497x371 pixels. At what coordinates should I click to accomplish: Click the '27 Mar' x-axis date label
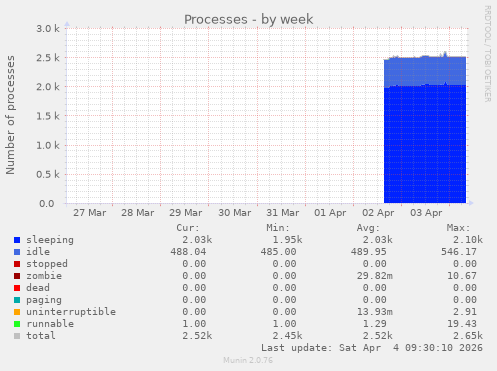90,213
